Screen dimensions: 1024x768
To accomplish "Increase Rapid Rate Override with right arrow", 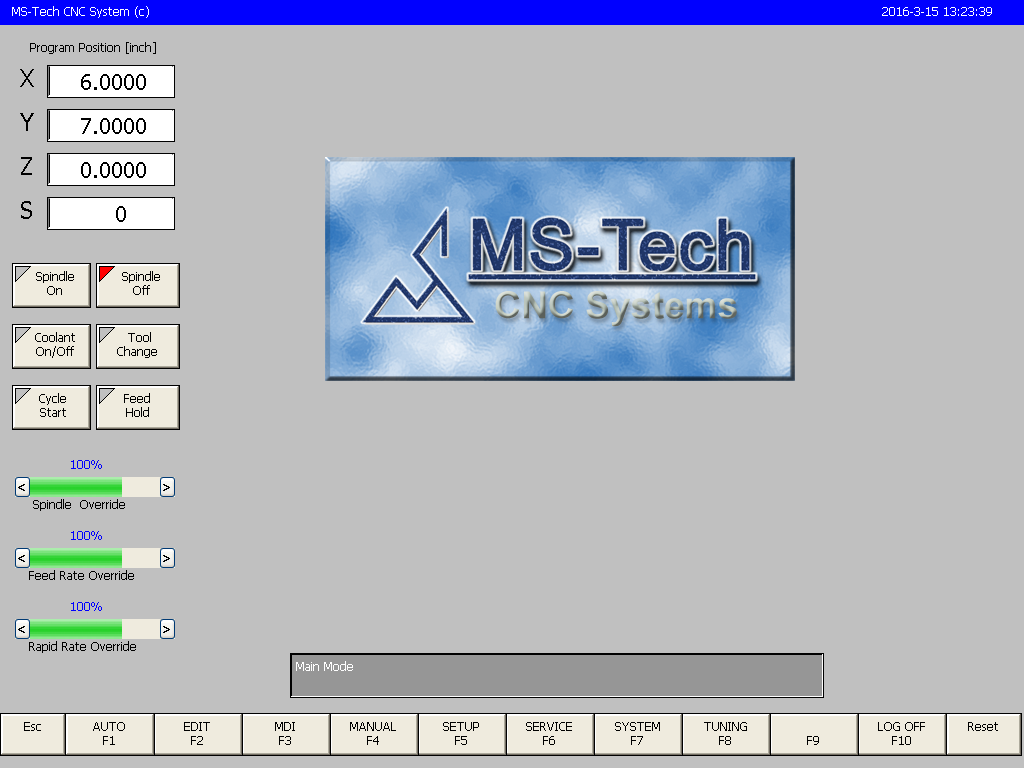I will [167, 629].
